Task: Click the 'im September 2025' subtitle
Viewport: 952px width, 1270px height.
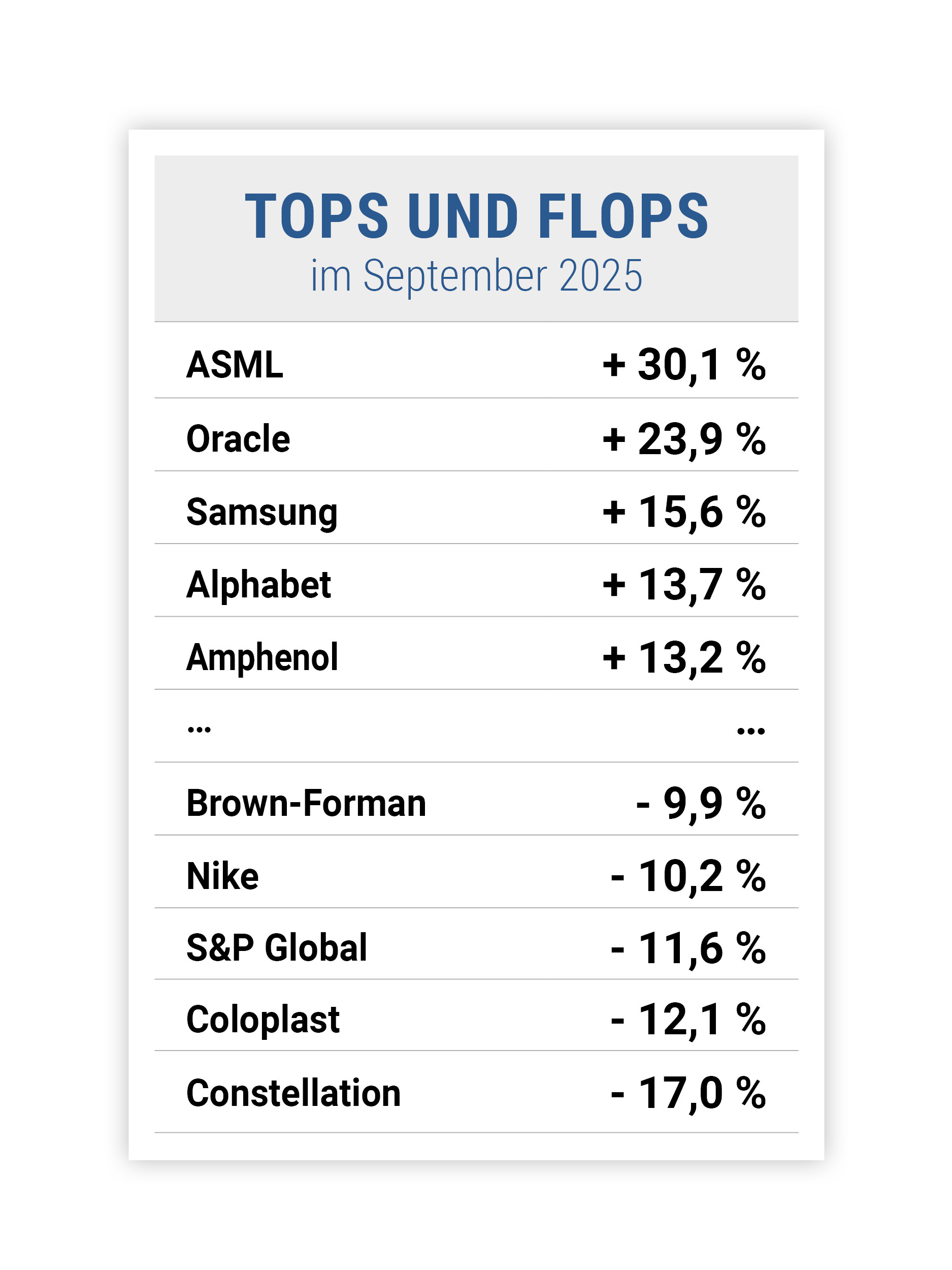Action: [476, 276]
